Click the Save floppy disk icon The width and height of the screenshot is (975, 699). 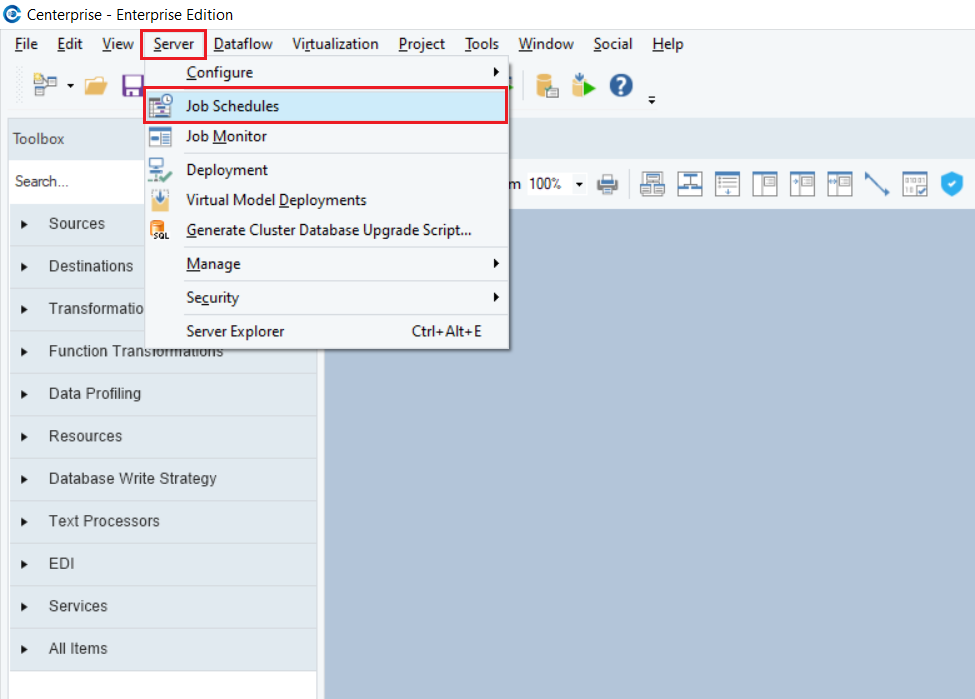coord(132,85)
